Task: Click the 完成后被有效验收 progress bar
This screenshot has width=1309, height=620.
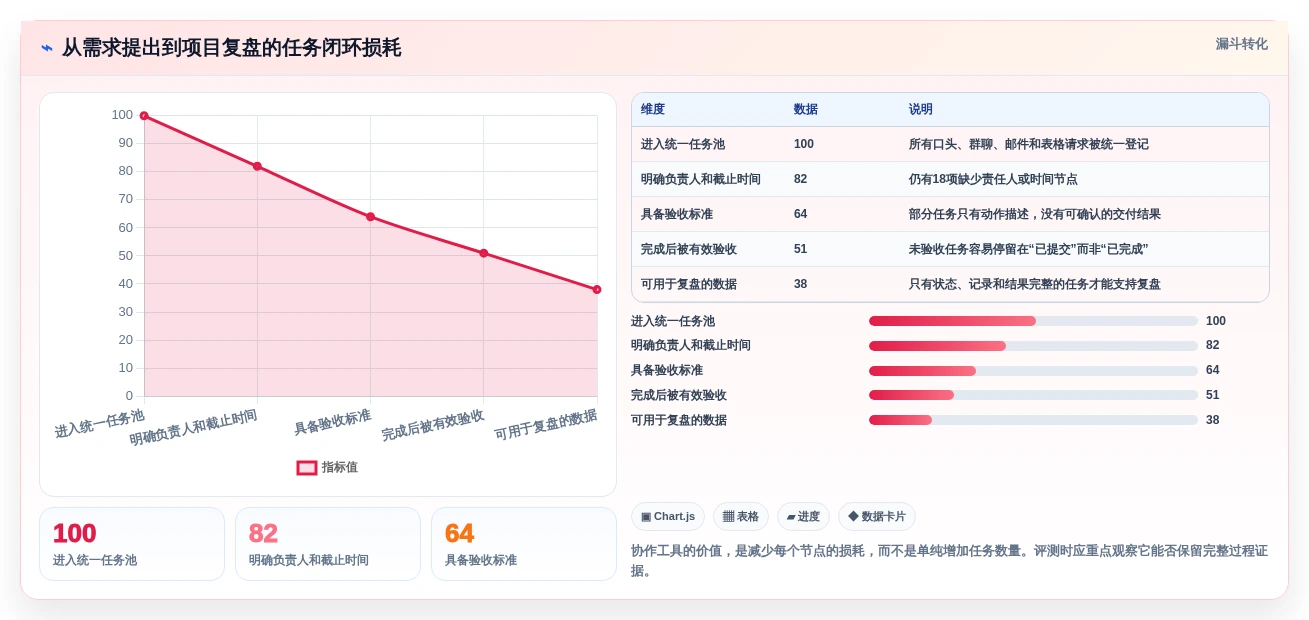Action: point(1033,395)
